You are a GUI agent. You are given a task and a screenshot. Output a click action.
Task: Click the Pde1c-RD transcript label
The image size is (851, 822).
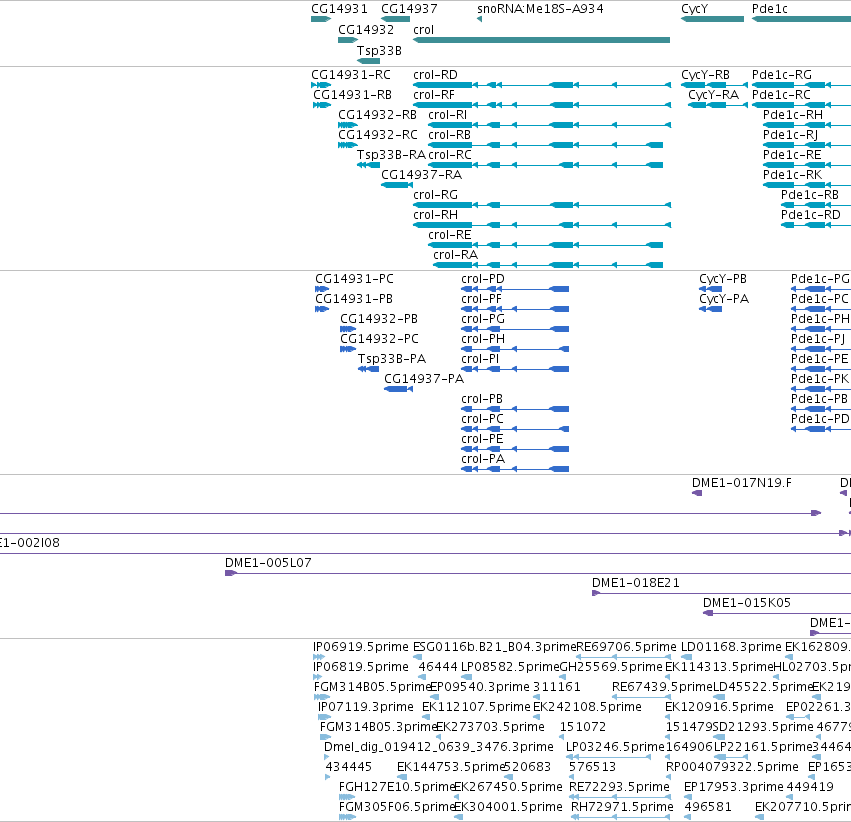tap(811, 215)
